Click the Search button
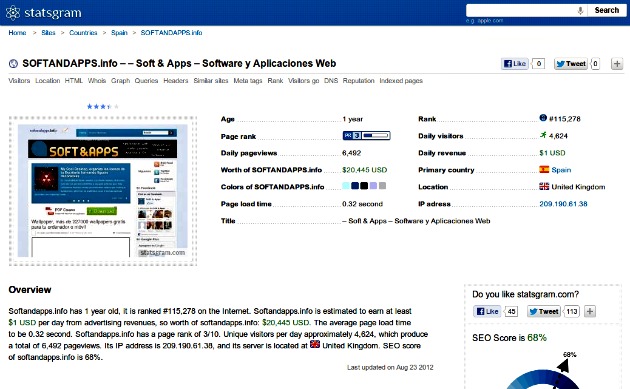This screenshot has height=389, width=630. click(x=607, y=10)
